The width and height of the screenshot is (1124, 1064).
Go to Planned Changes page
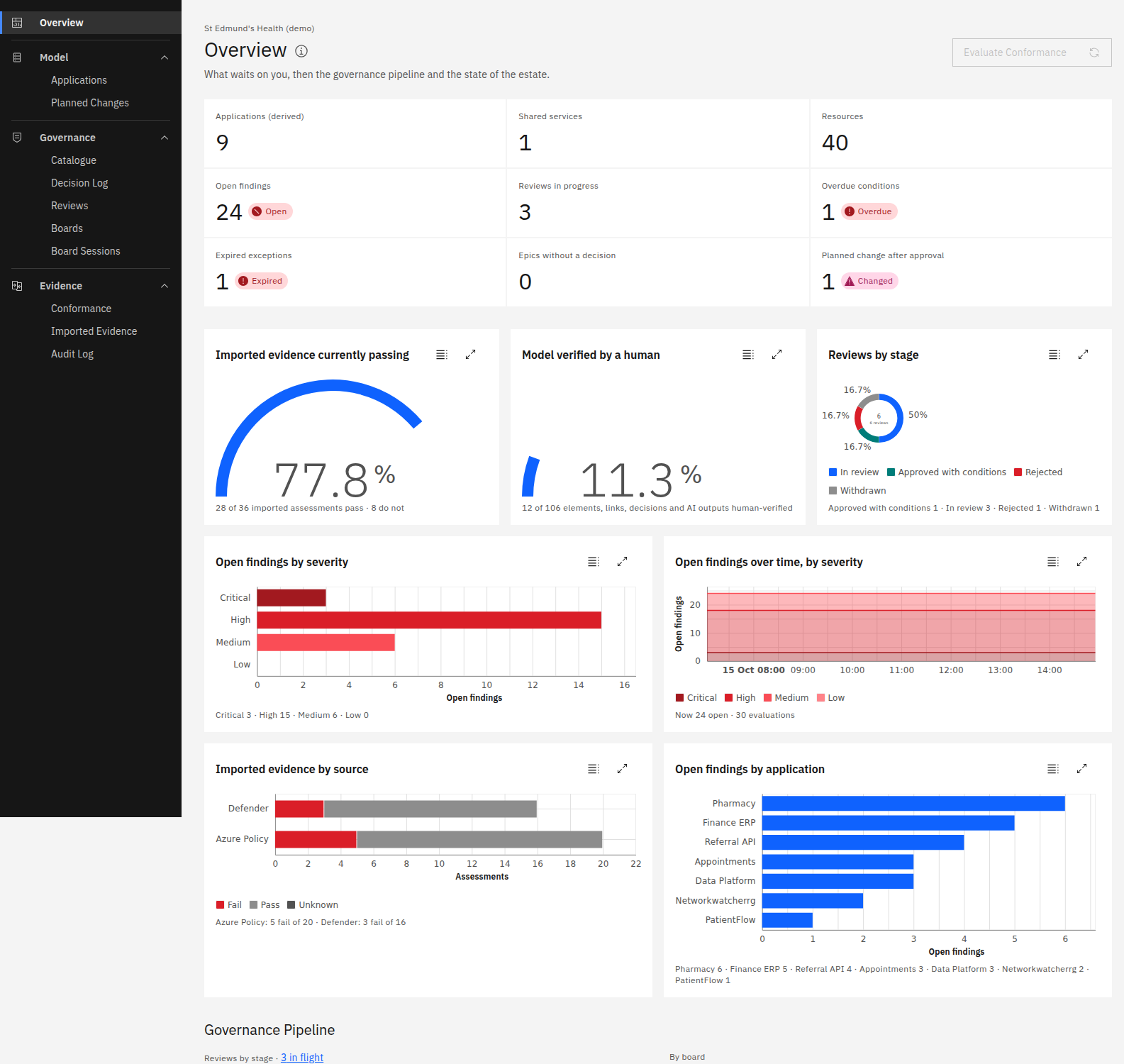91,103
